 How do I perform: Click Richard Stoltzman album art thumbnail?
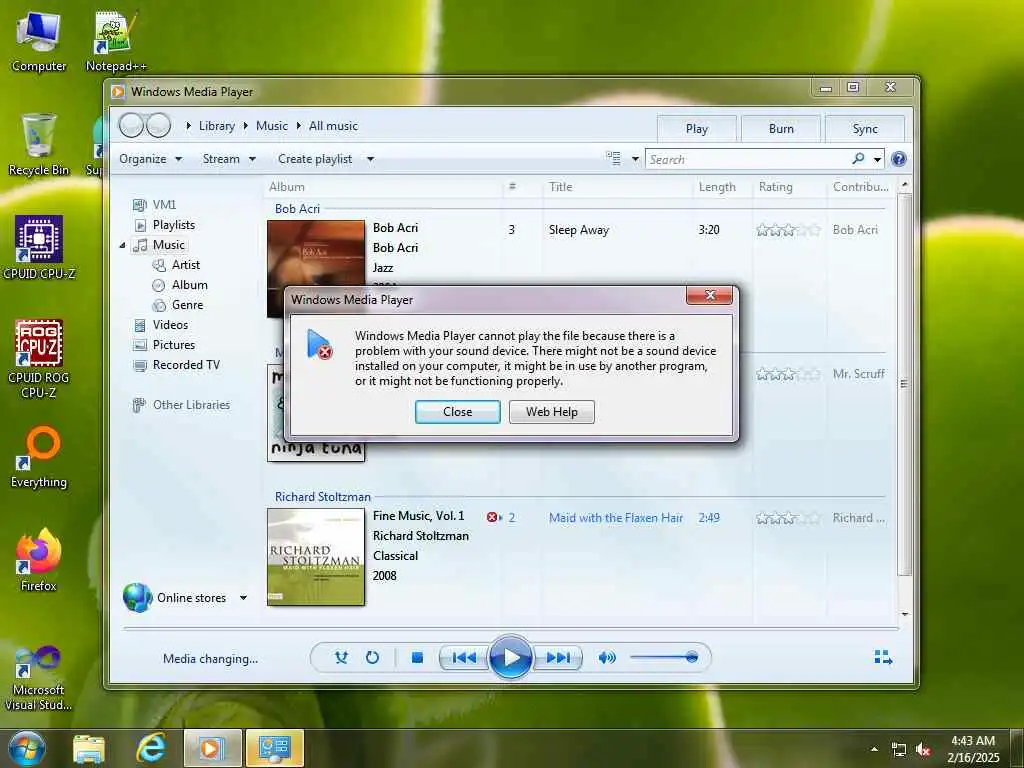[x=316, y=557]
